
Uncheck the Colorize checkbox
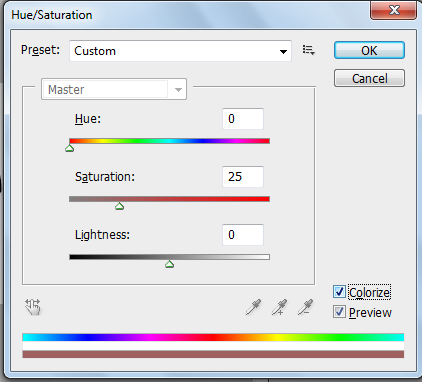click(339, 292)
